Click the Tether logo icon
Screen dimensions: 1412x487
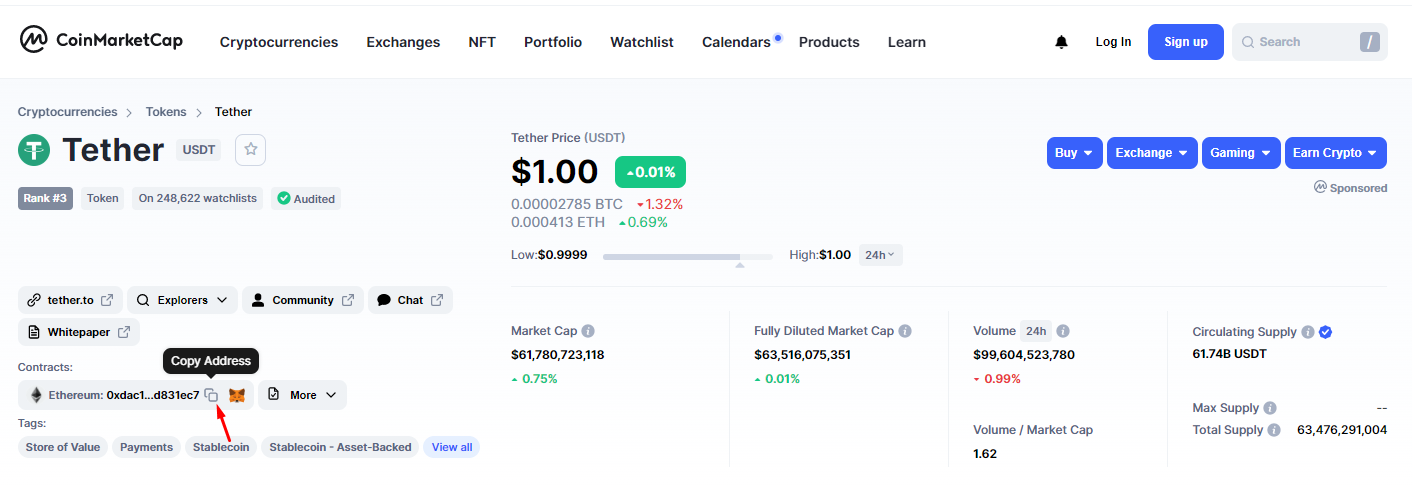[34, 151]
